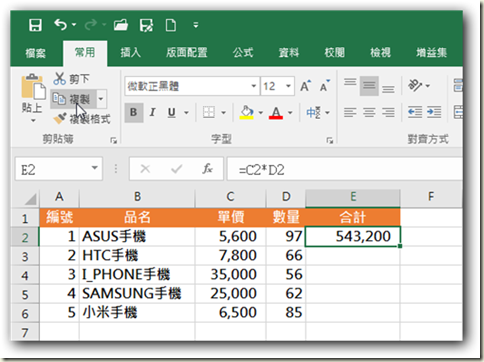
Task: Select column E header
Action: 353,197
